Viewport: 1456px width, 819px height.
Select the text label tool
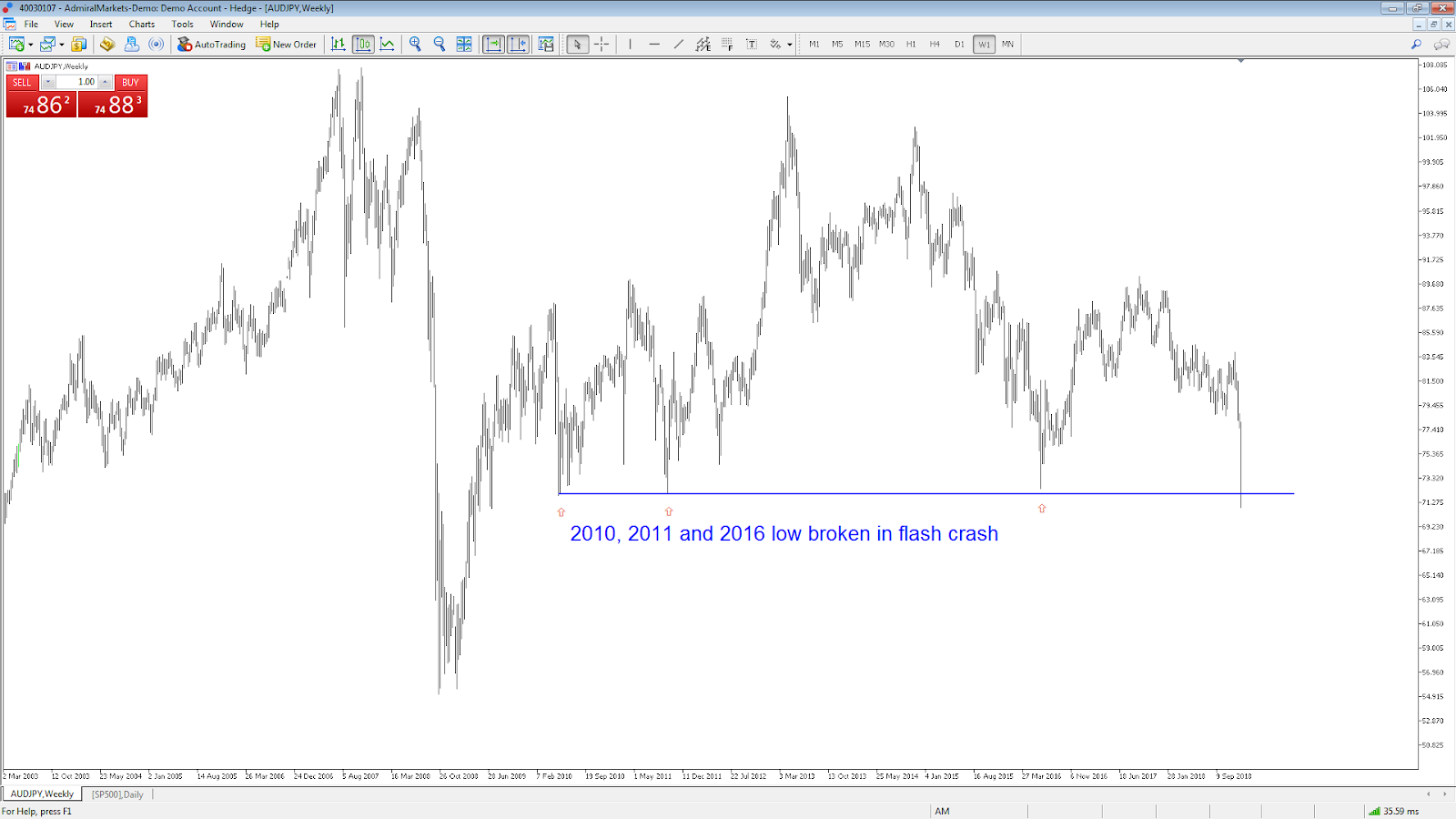(x=752, y=44)
